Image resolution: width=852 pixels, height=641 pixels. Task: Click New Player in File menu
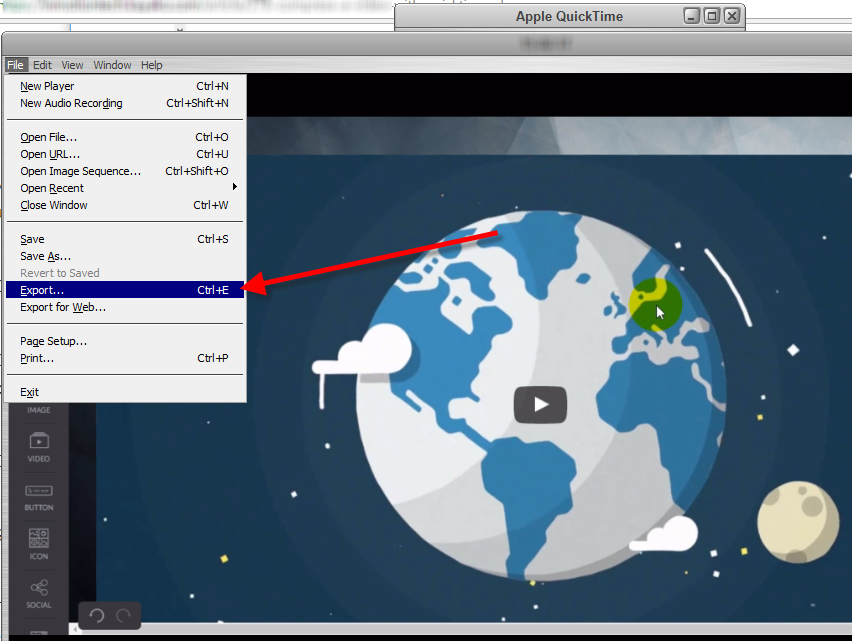[x=47, y=86]
